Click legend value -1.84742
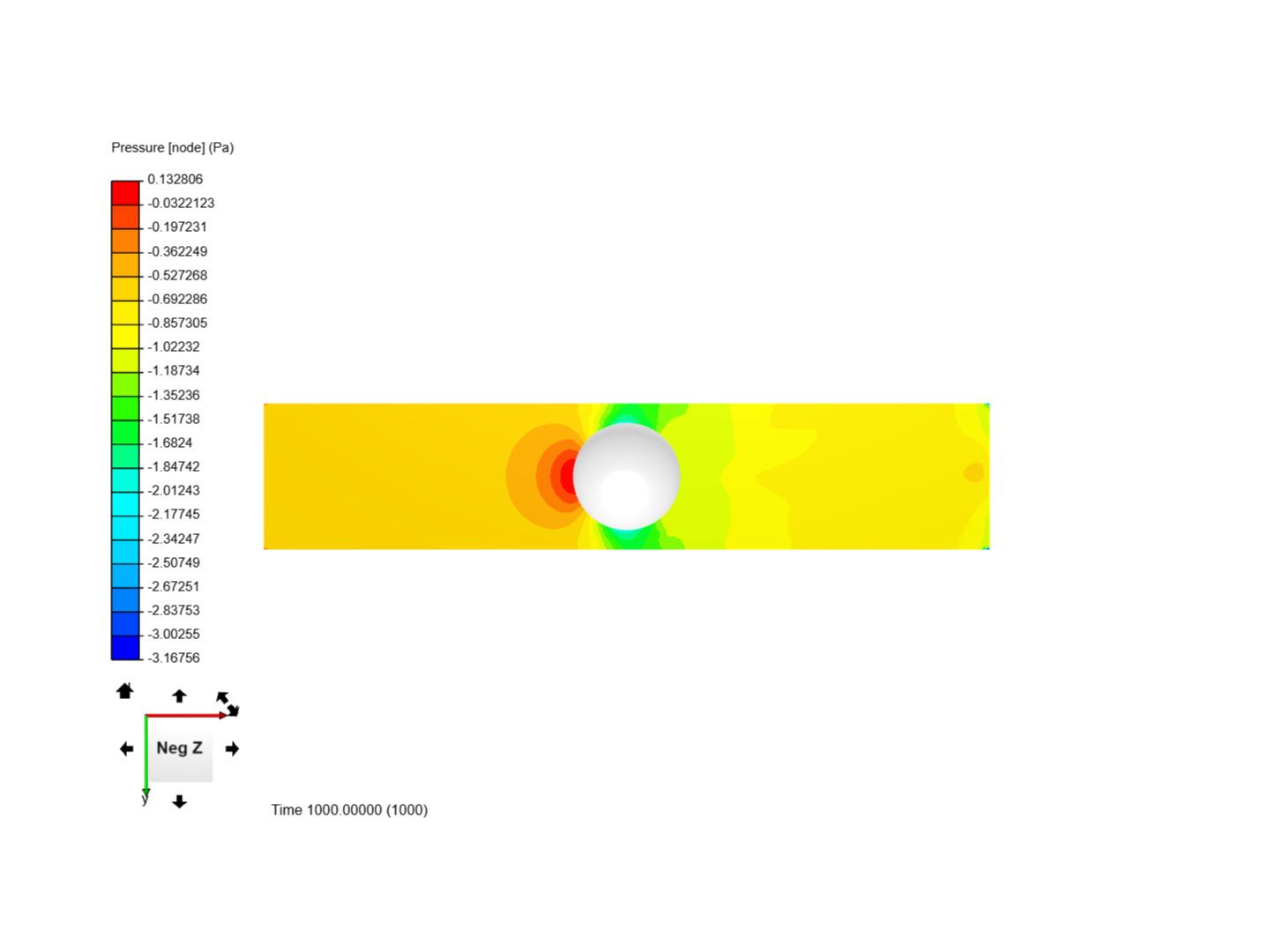1270x952 pixels. [x=174, y=466]
